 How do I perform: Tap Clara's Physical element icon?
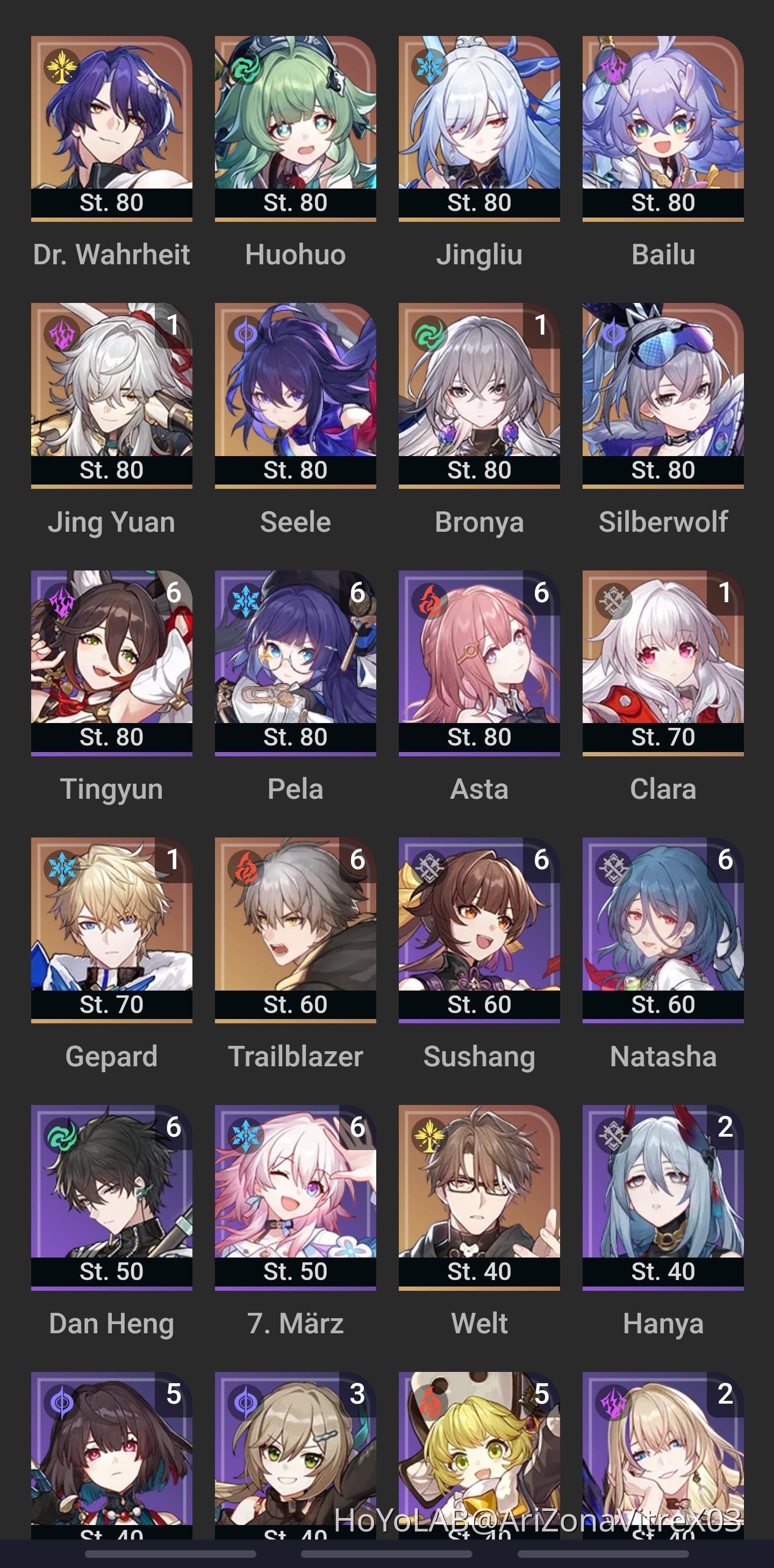(613, 601)
